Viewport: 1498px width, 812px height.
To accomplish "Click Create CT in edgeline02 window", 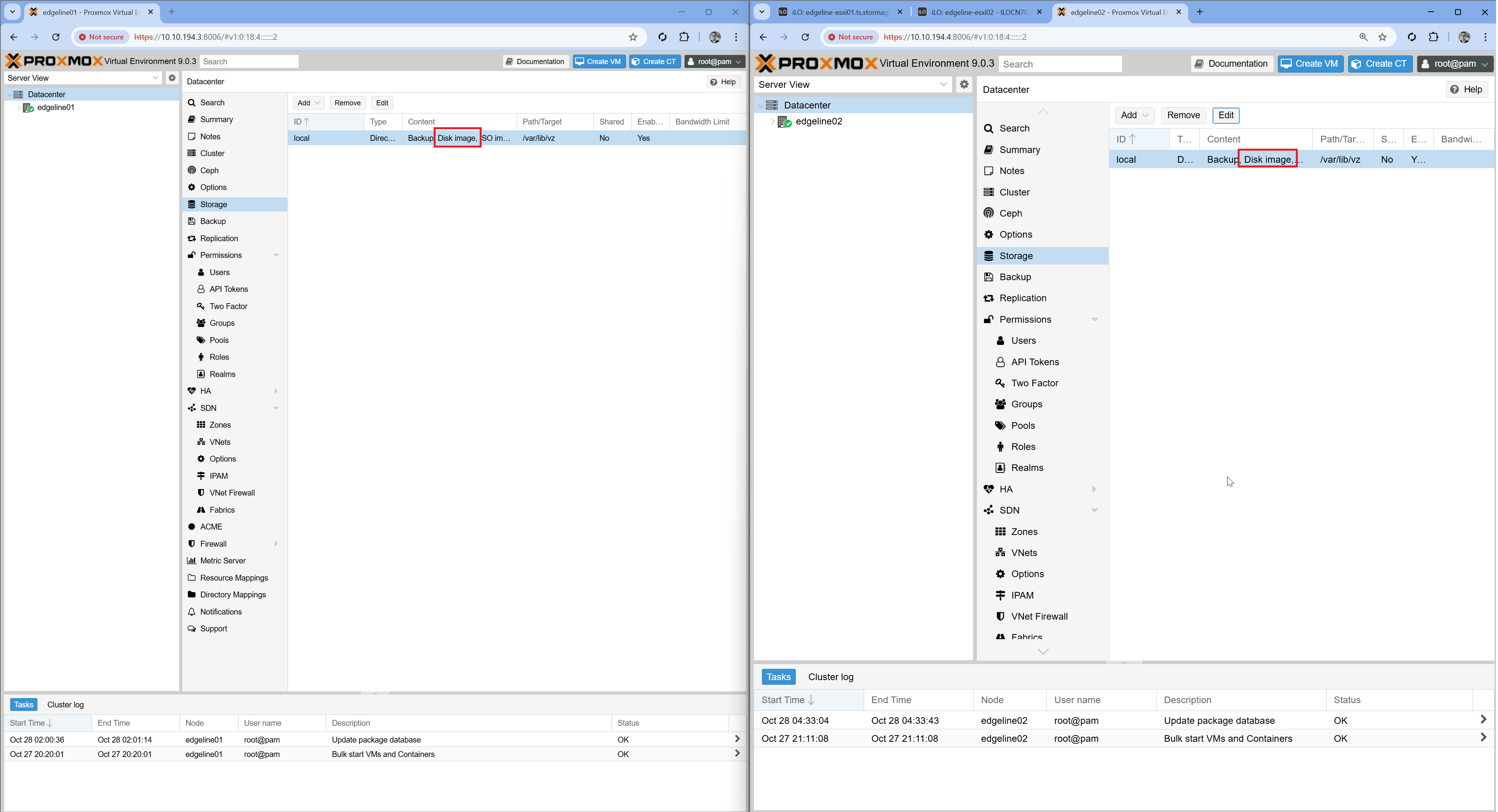I will (1380, 64).
